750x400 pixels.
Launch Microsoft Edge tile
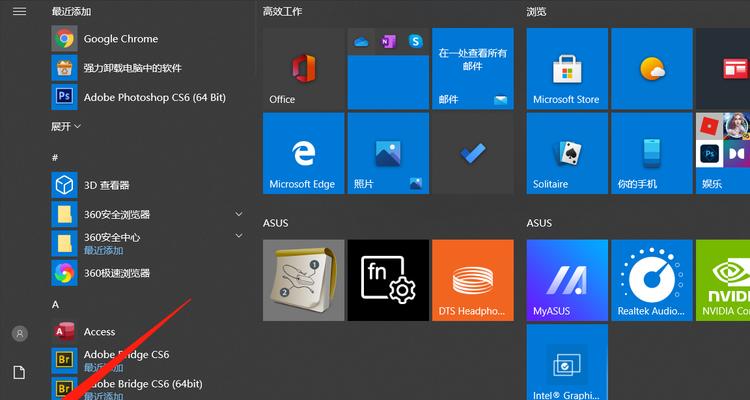point(304,153)
